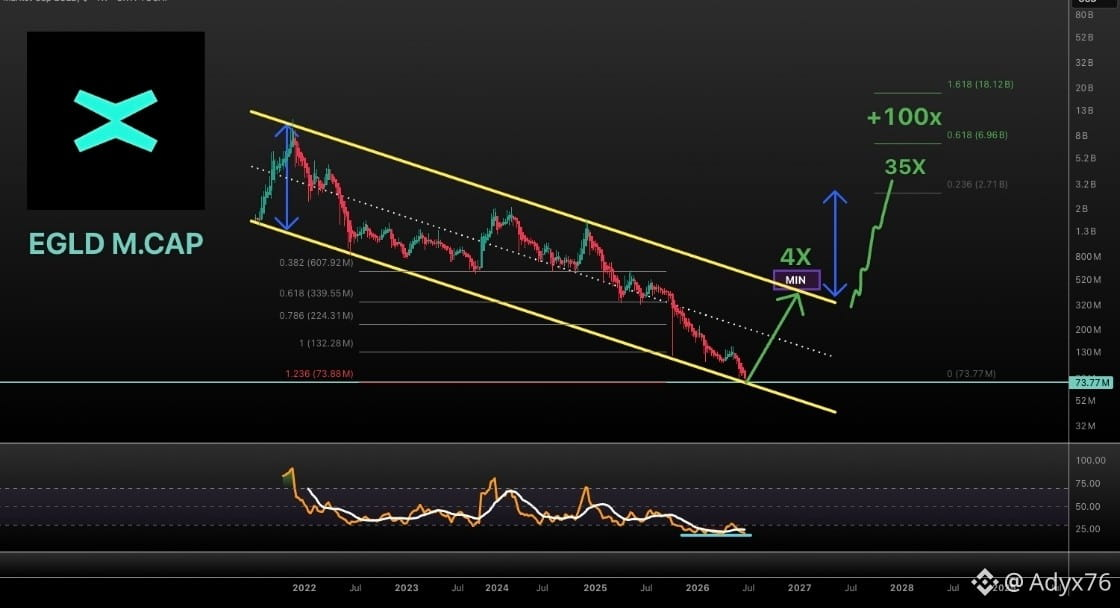The height and width of the screenshot is (608, 1120).
Task: Click the 80B price scale label
Action: point(1084,15)
